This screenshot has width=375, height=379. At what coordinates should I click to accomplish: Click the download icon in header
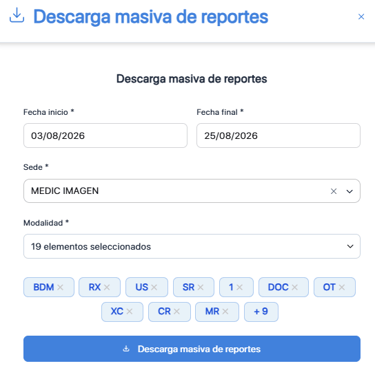(17, 16)
